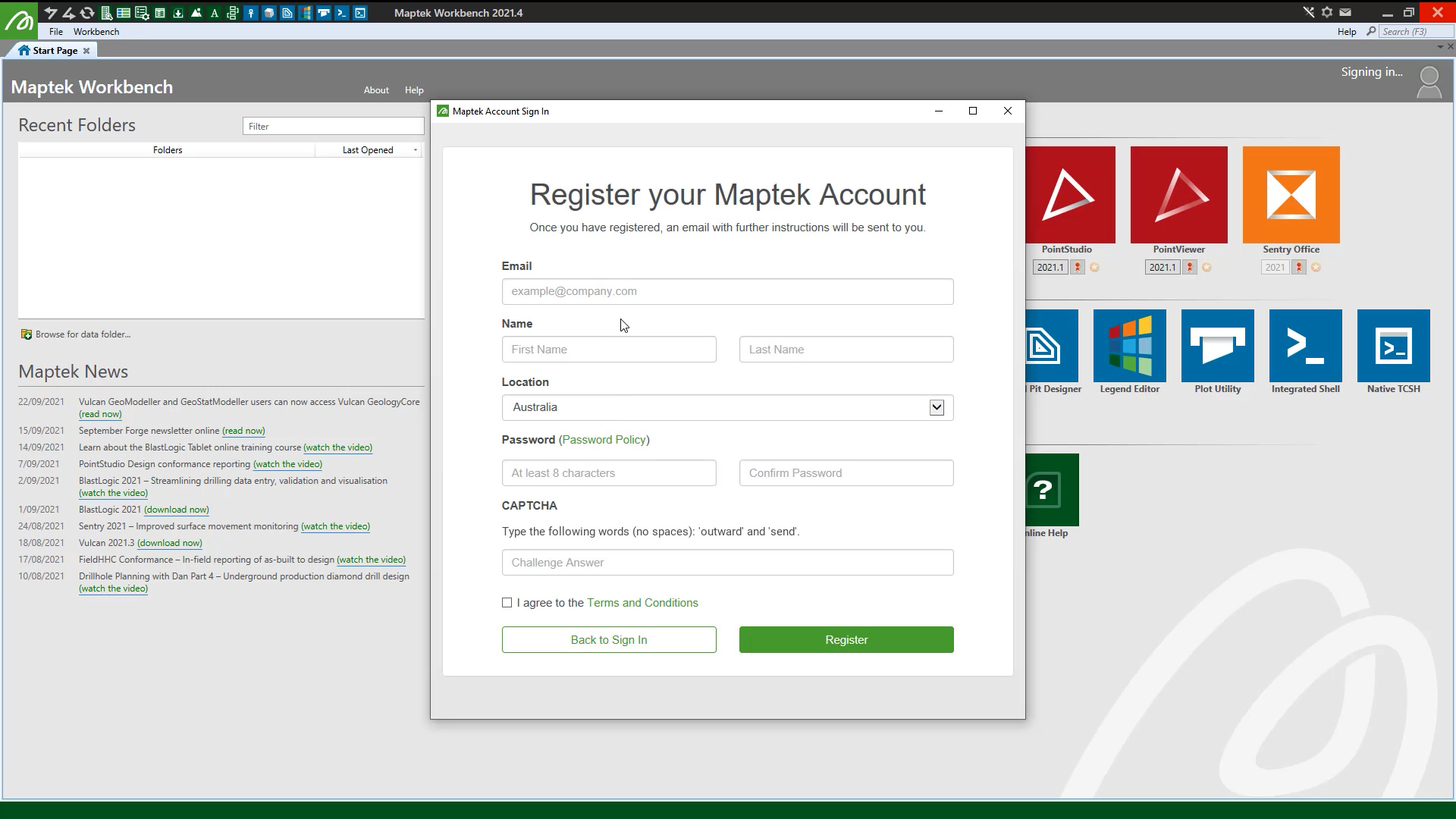
Task: Open the Integrated Shell tile
Action: coord(1305,346)
